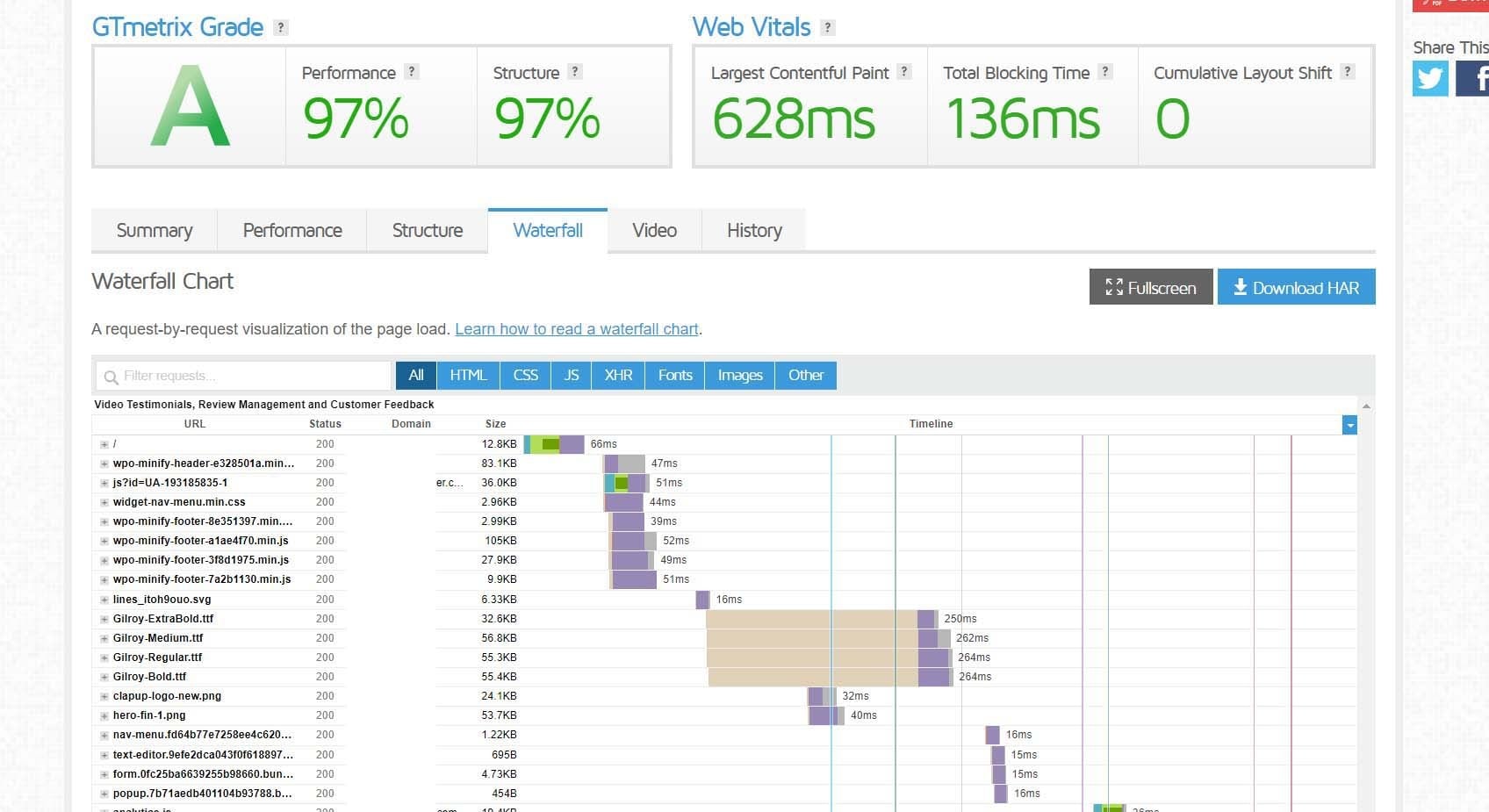Click the Facebook share icon
Screen dimensions: 1489x812
point(1473,79)
